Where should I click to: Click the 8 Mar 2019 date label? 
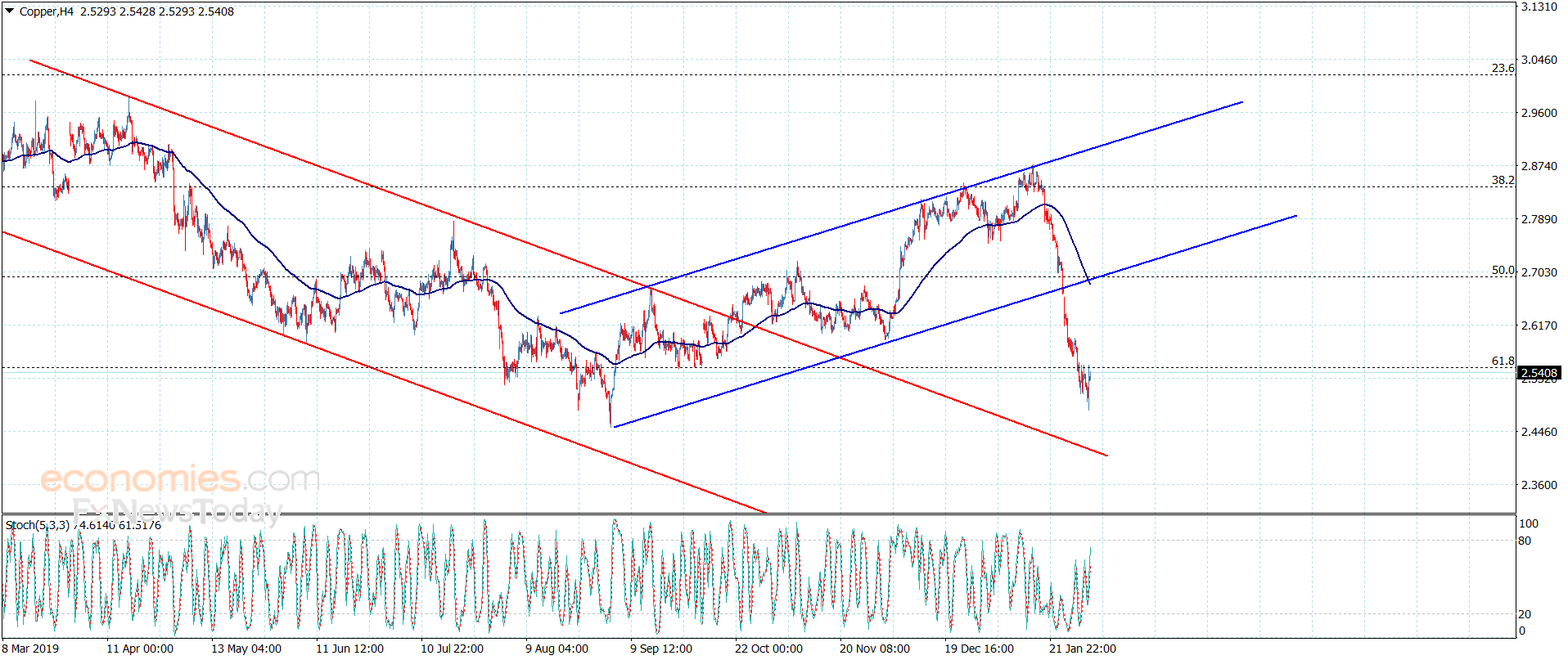pyautogui.click(x=30, y=649)
